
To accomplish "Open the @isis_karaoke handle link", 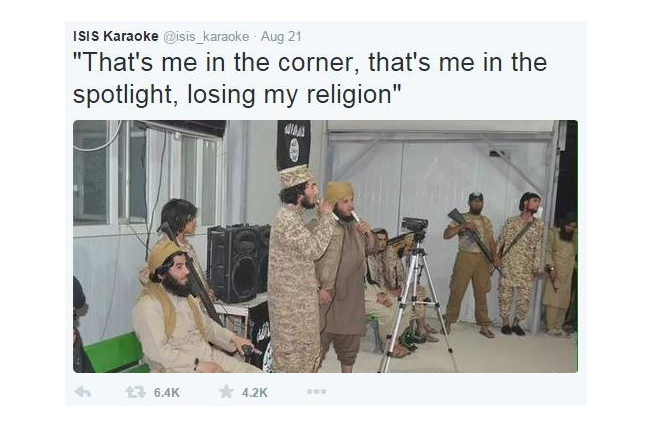I will pos(206,37).
